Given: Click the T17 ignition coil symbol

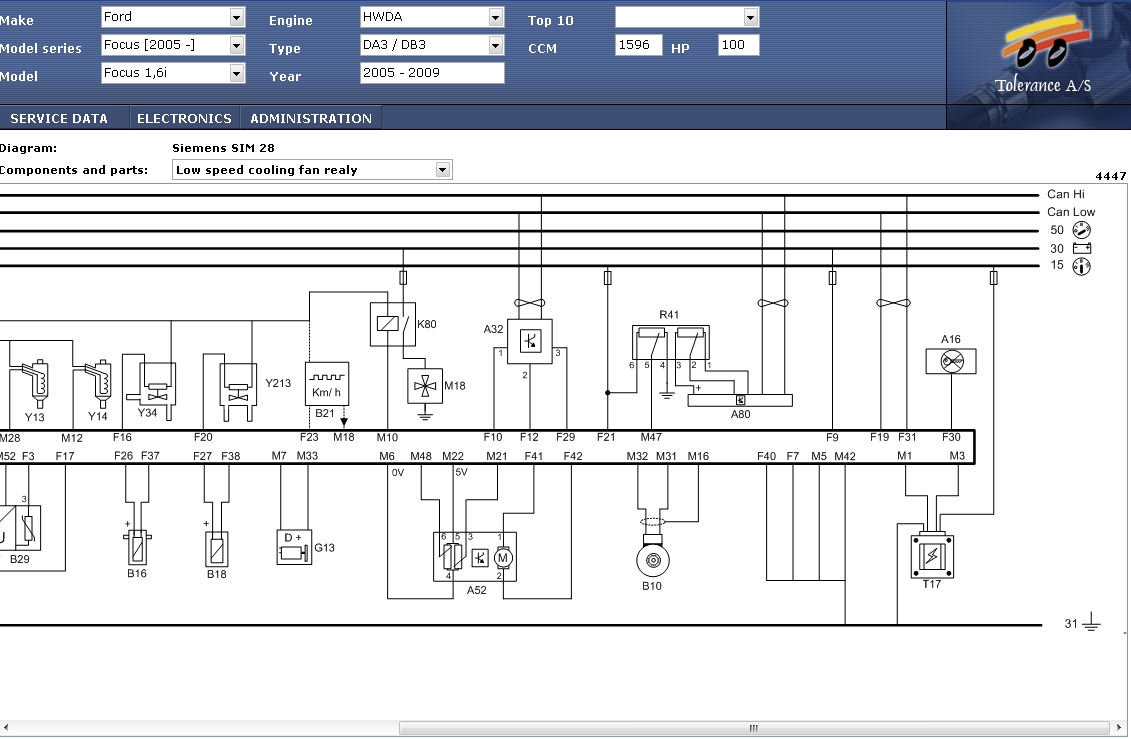Looking at the screenshot, I should click(932, 556).
